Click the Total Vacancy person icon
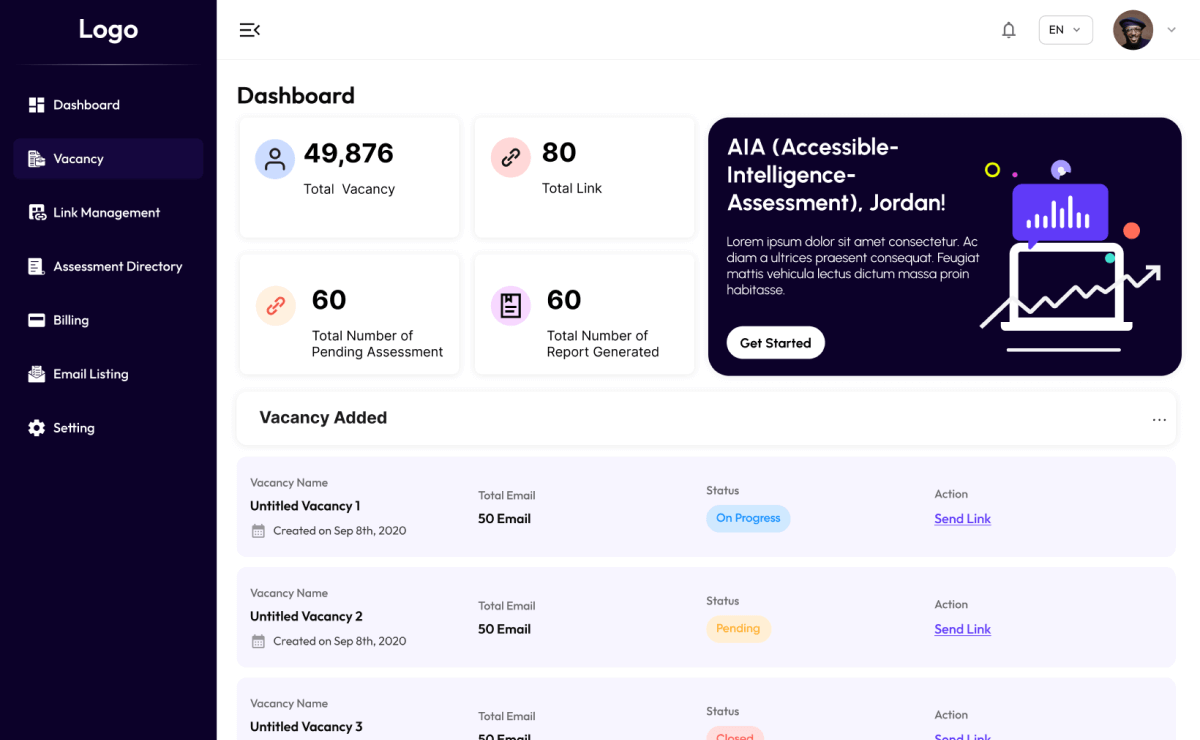Image resolution: width=1200 pixels, height=740 pixels. [275, 159]
